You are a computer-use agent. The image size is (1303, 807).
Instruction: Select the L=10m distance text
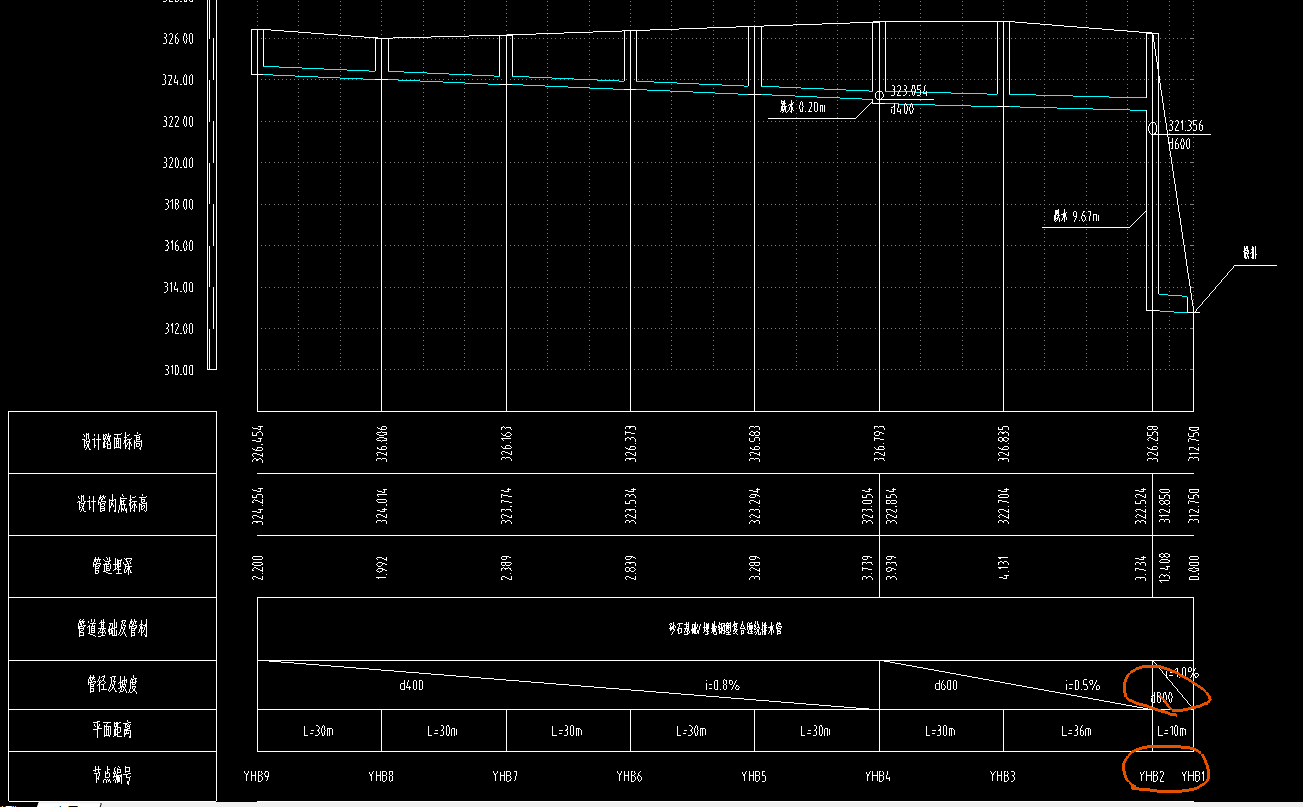1171,732
